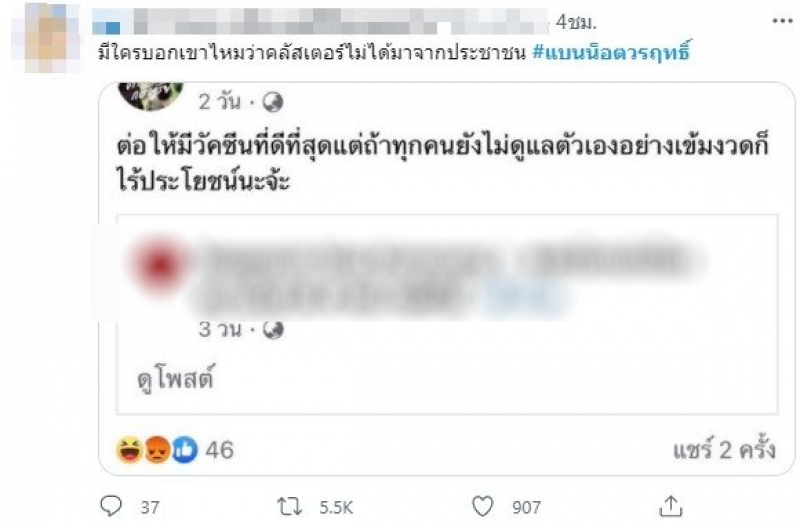Open the pixelated tweet author avatar
Viewport: 800px width, 526px height.
pyautogui.click(x=46, y=38)
